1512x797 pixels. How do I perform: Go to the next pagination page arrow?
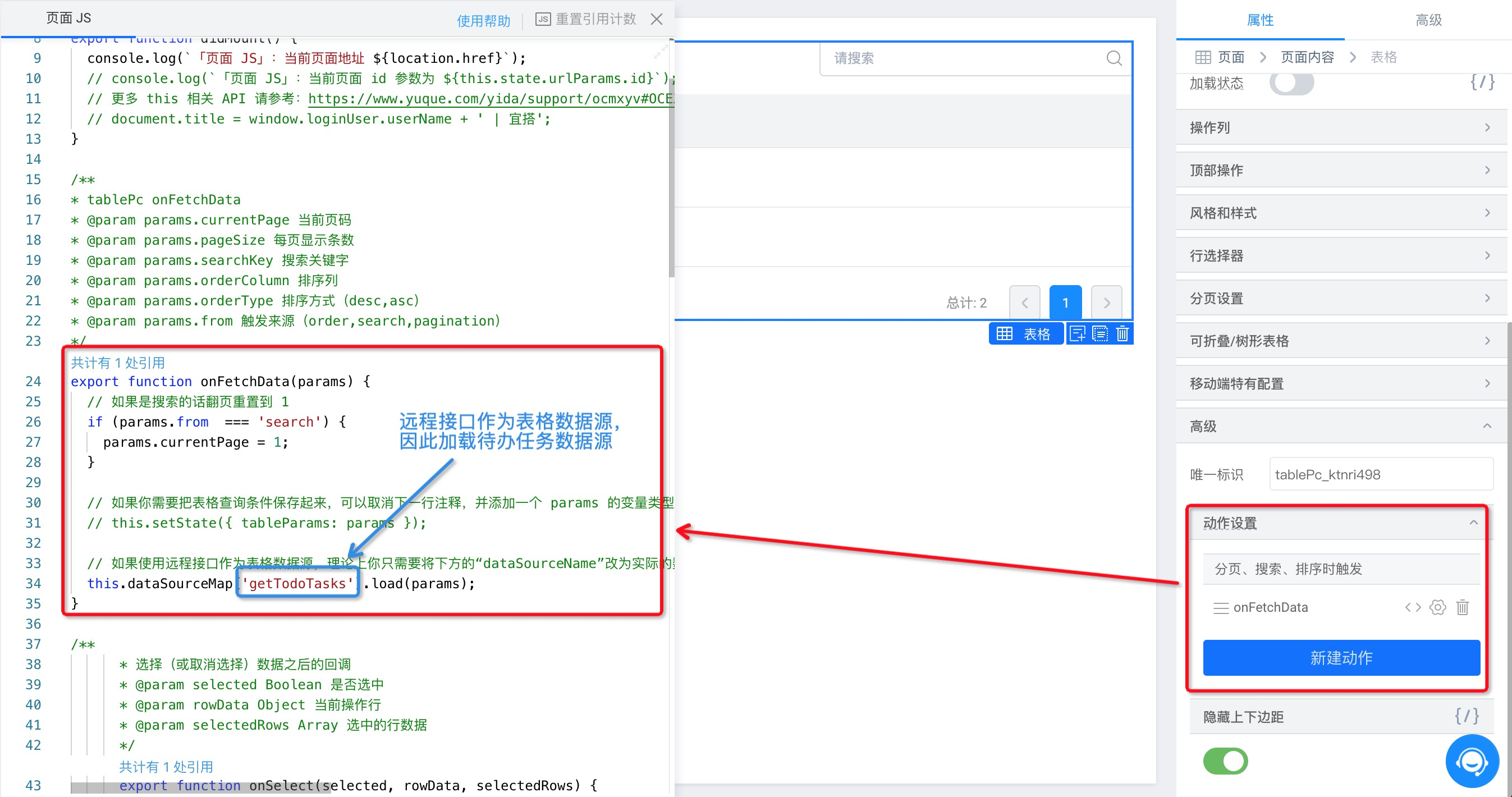pos(1106,303)
